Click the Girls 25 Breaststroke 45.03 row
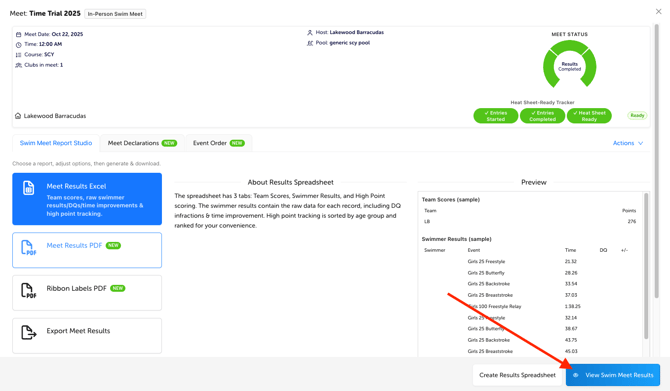 (531, 351)
